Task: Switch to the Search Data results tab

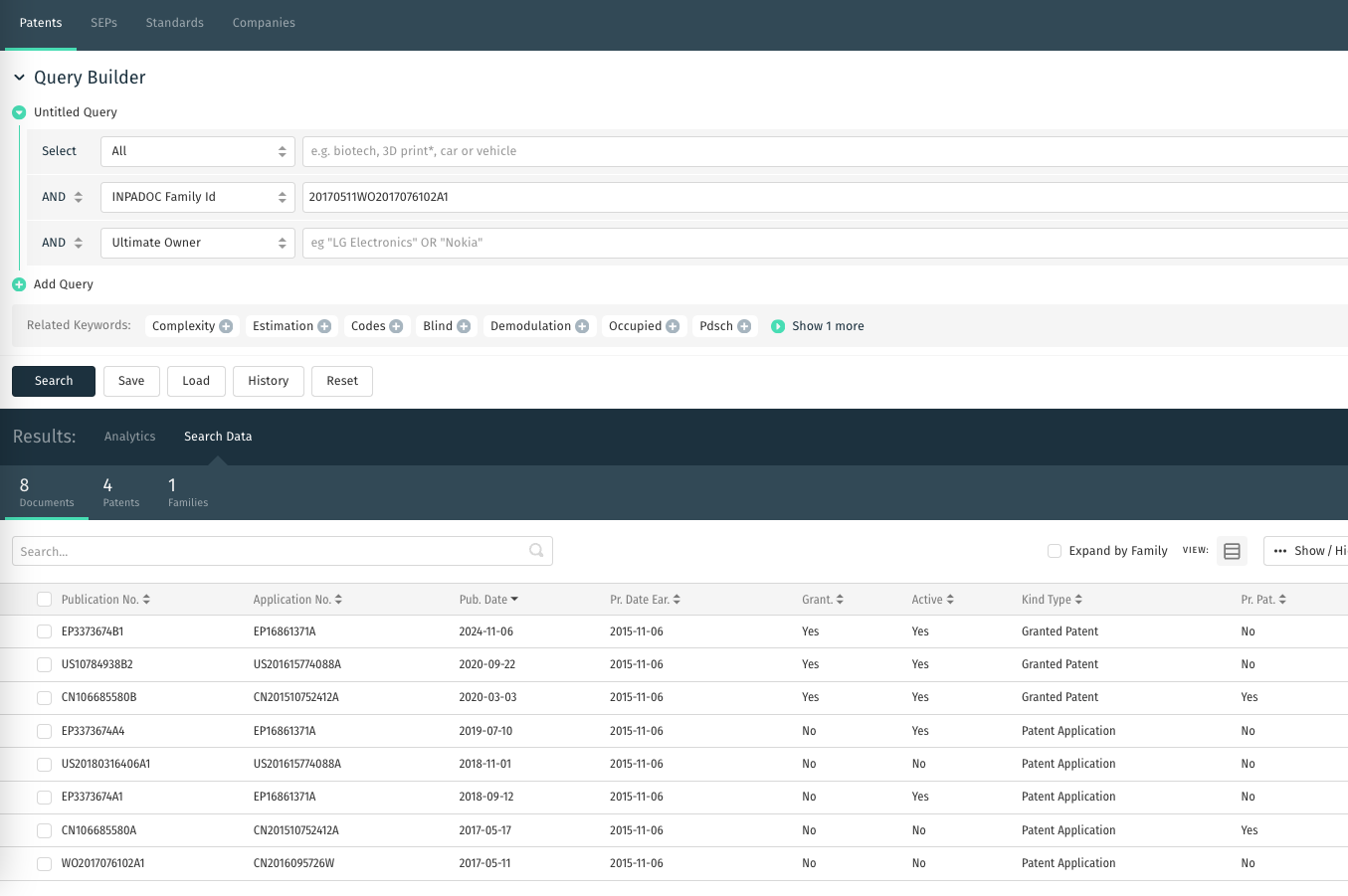Action: (218, 437)
